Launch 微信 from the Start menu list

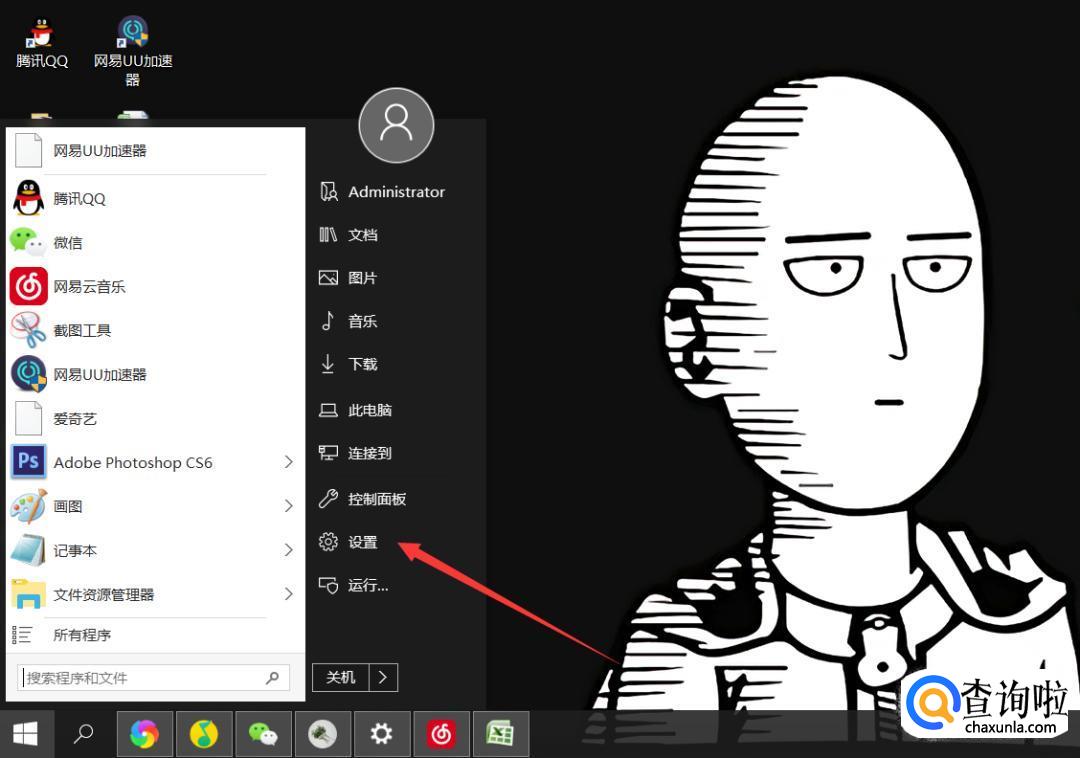coord(68,243)
